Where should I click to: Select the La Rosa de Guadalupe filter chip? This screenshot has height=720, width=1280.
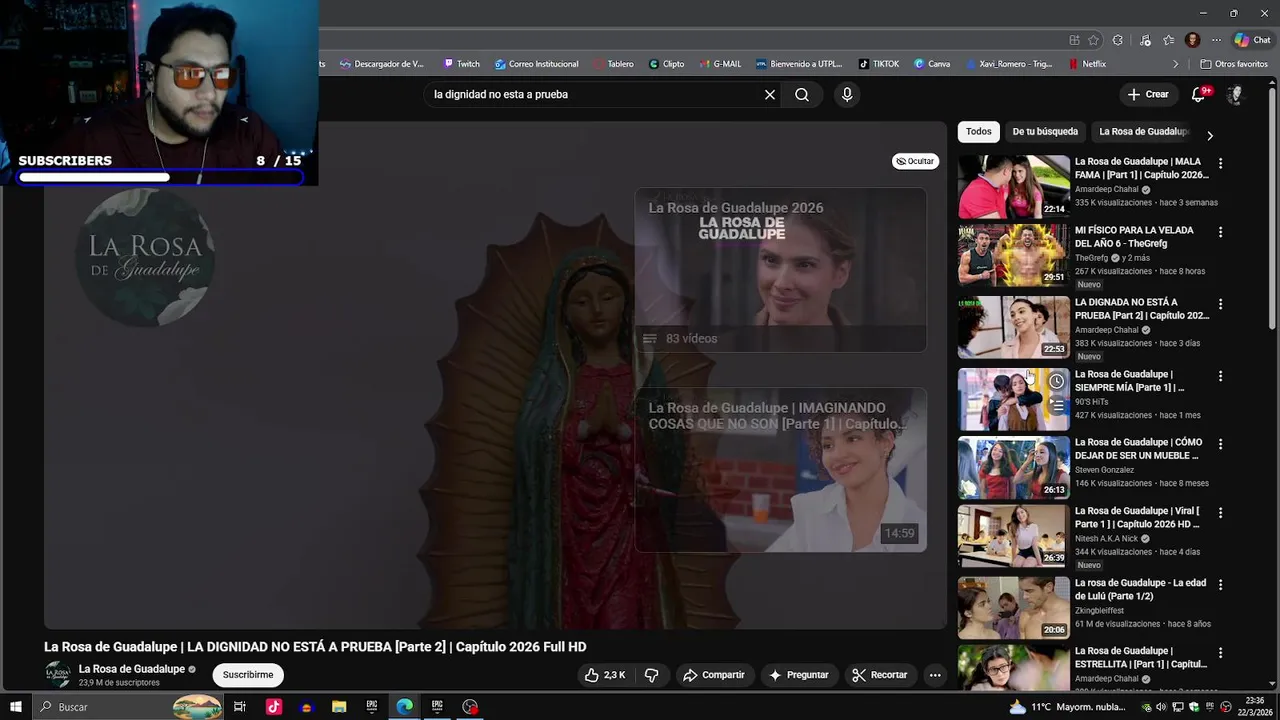[1143, 132]
